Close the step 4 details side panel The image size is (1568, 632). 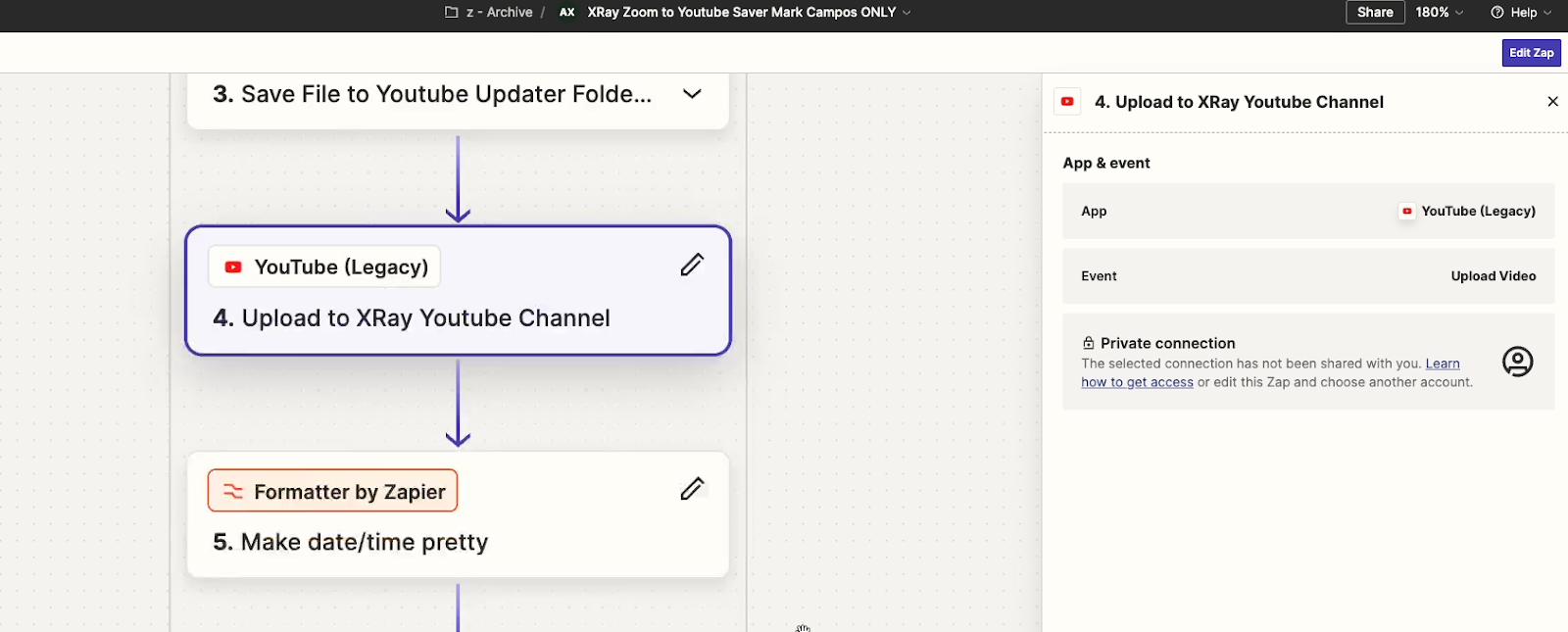[1552, 101]
